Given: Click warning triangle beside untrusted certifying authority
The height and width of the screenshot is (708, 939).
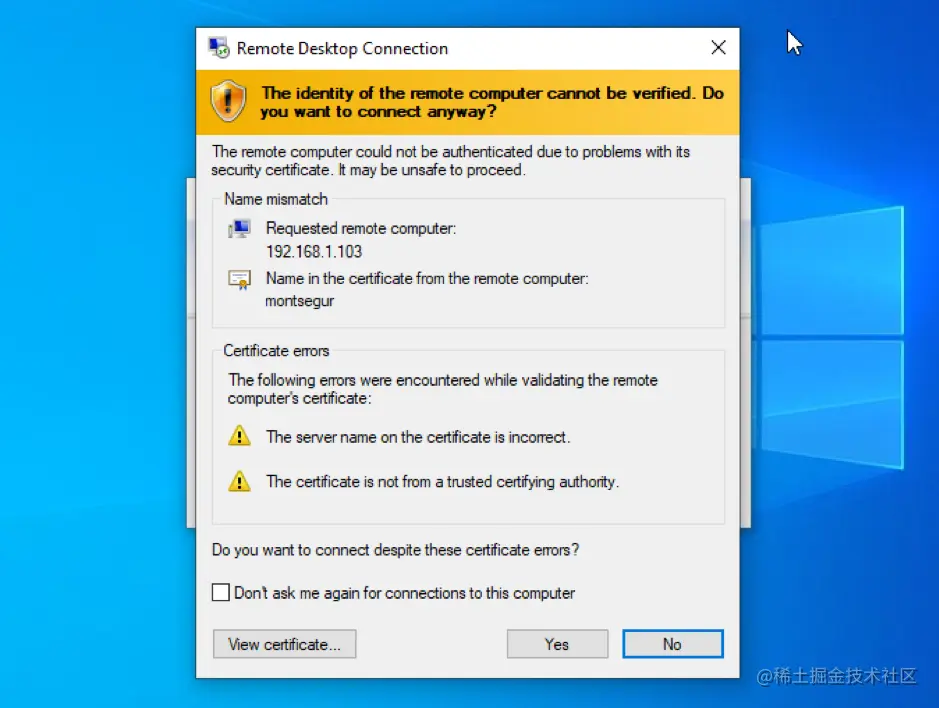Looking at the screenshot, I should tap(239, 481).
